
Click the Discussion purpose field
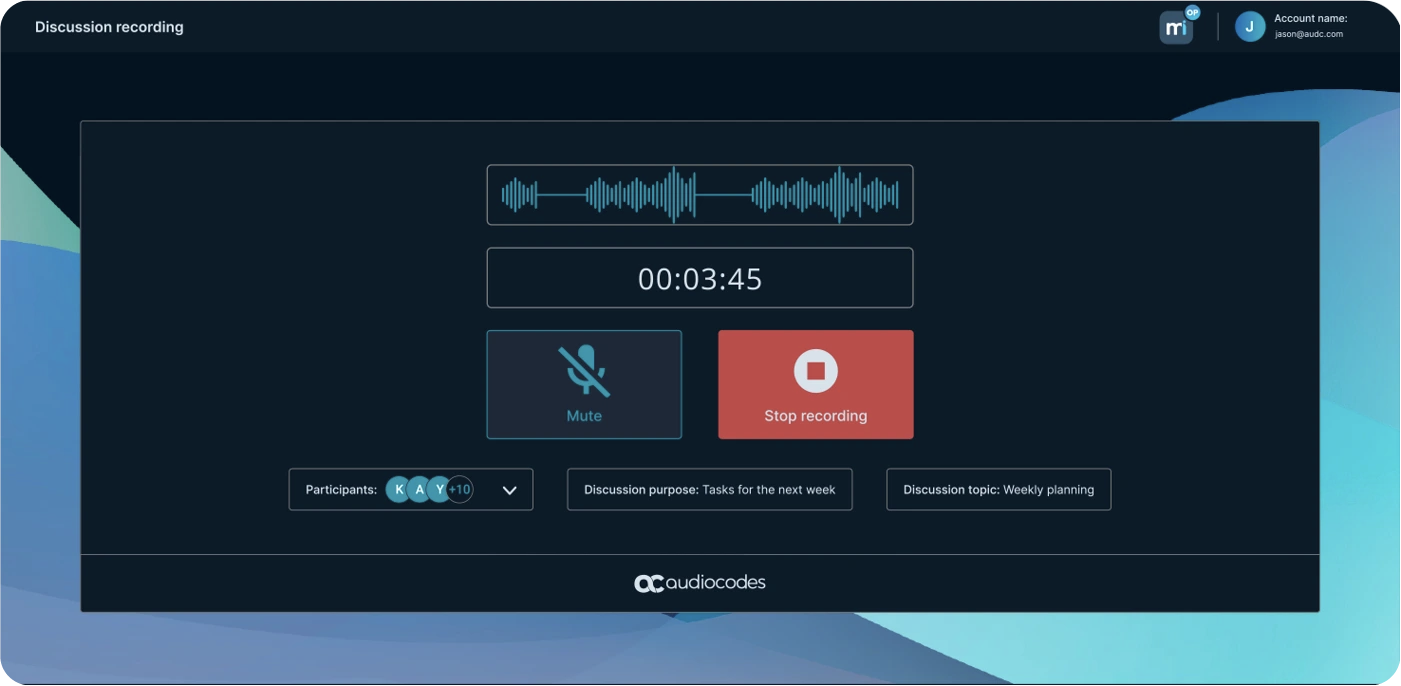click(x=709, y=490)
